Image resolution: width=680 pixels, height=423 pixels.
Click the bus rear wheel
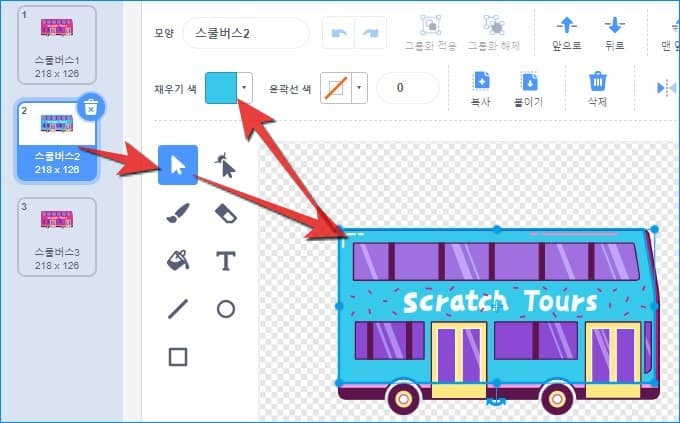click(x=403, y=397)
